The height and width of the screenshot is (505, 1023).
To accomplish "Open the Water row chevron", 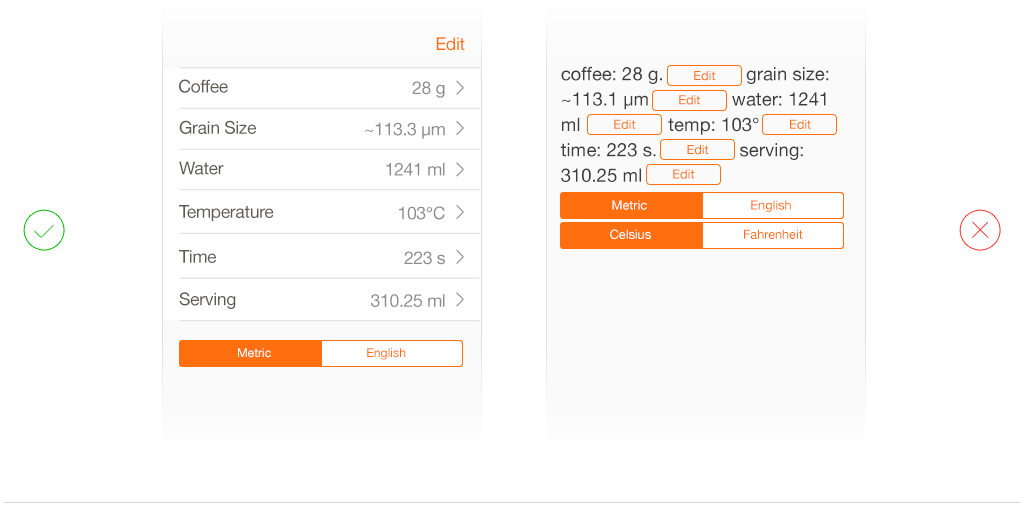I will (x=460, y=170).
